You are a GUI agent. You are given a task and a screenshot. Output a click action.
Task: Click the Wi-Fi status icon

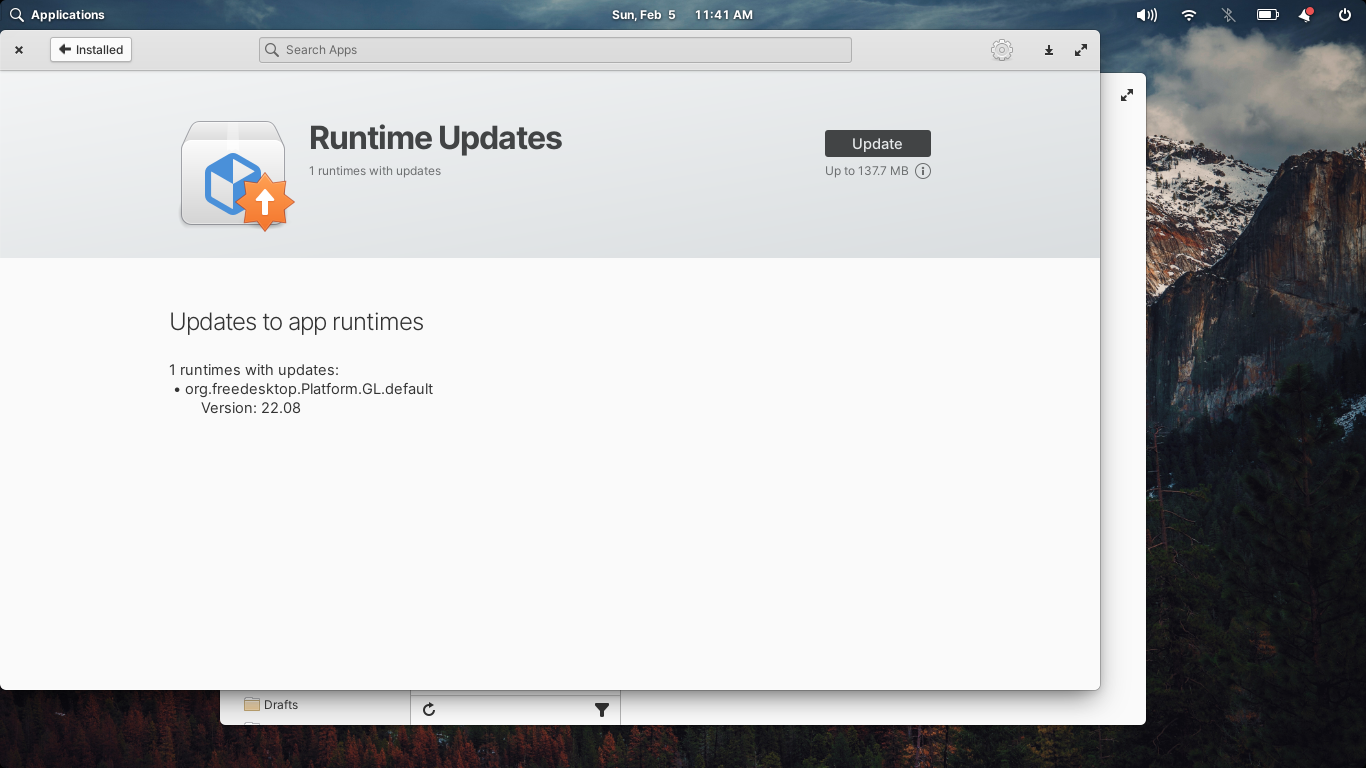[1187, 14]
